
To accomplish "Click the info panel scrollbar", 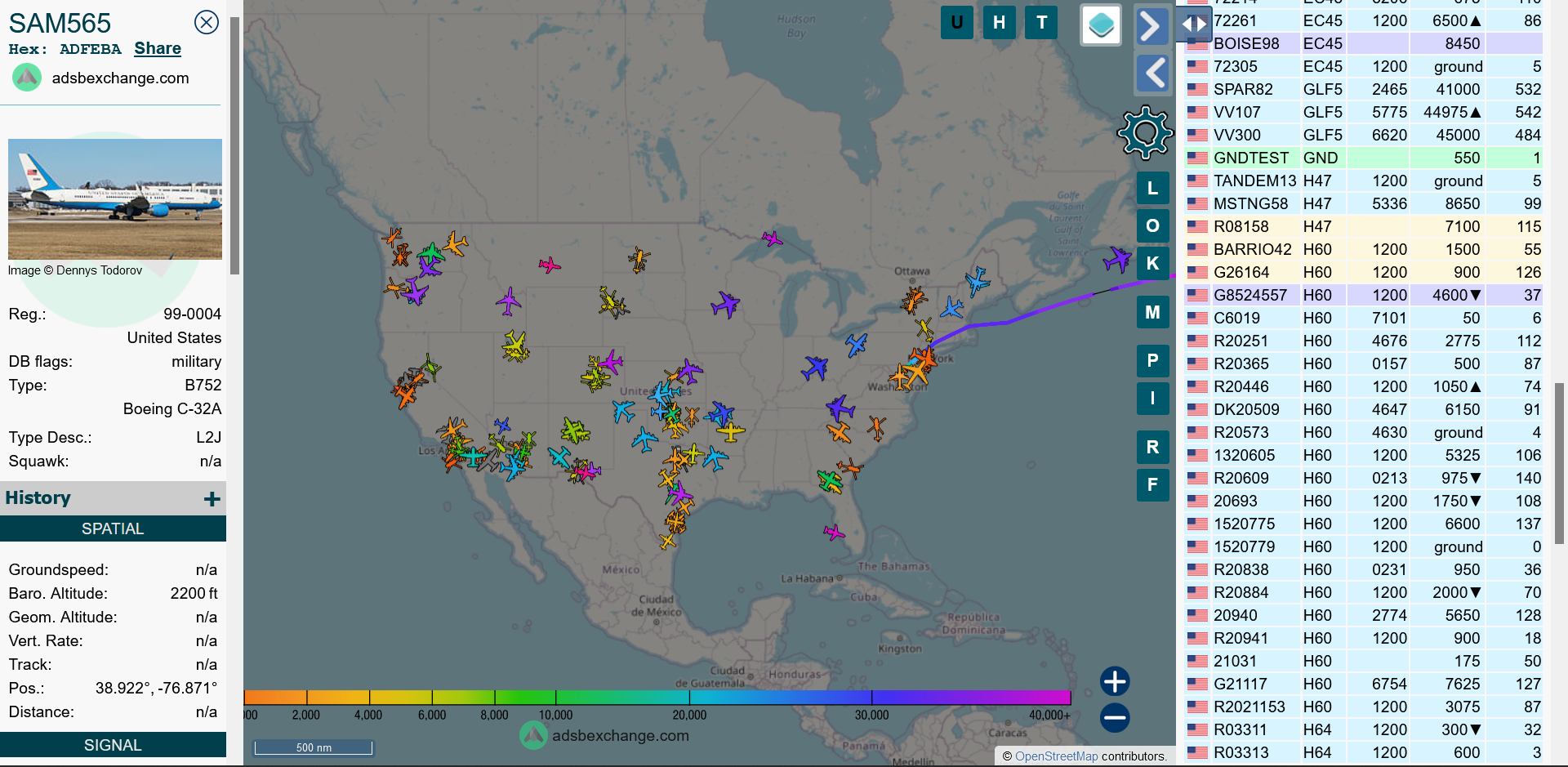I will pyautogui.click(x=234, y=145).
